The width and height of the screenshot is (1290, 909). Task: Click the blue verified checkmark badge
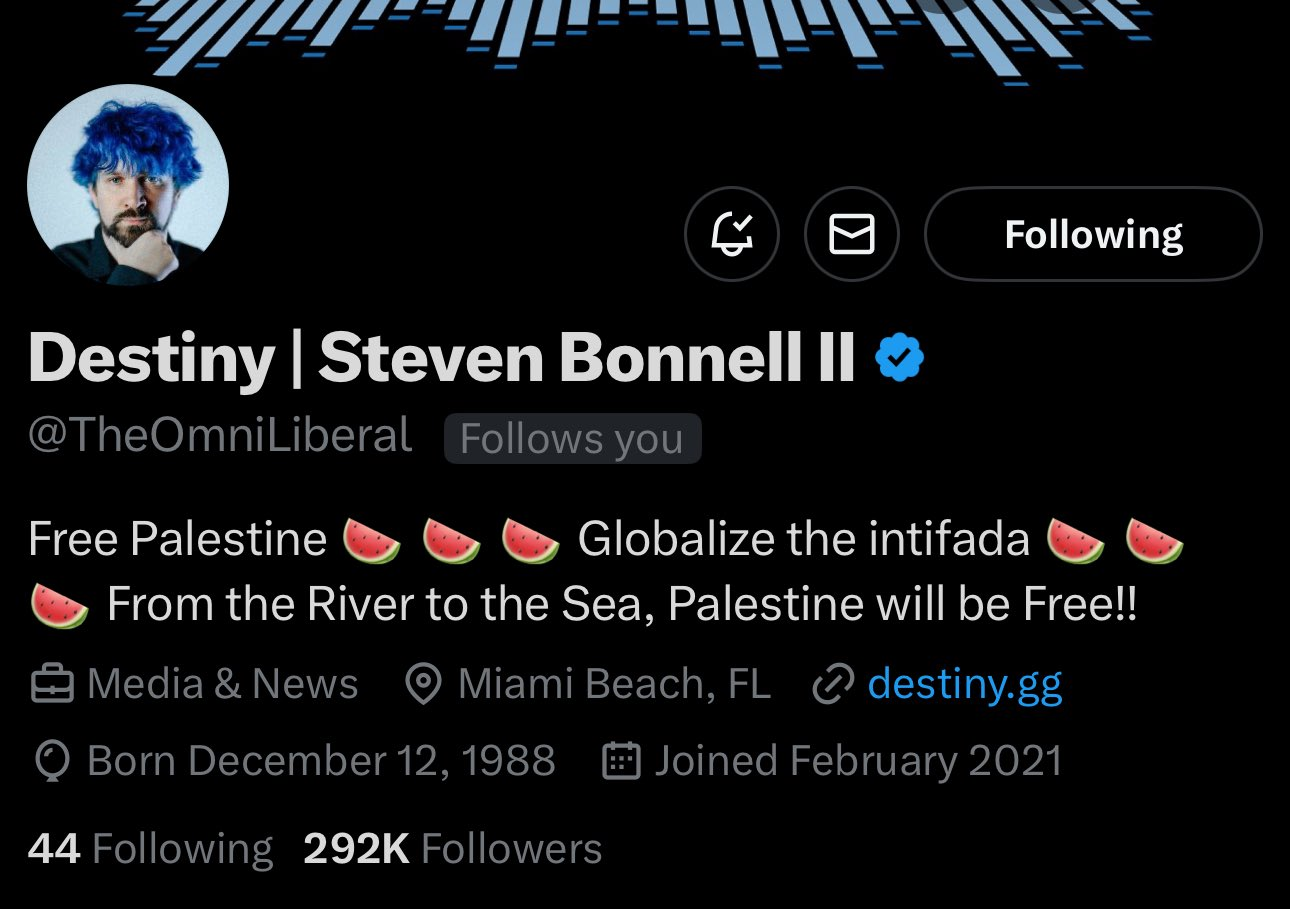(900, 358)
